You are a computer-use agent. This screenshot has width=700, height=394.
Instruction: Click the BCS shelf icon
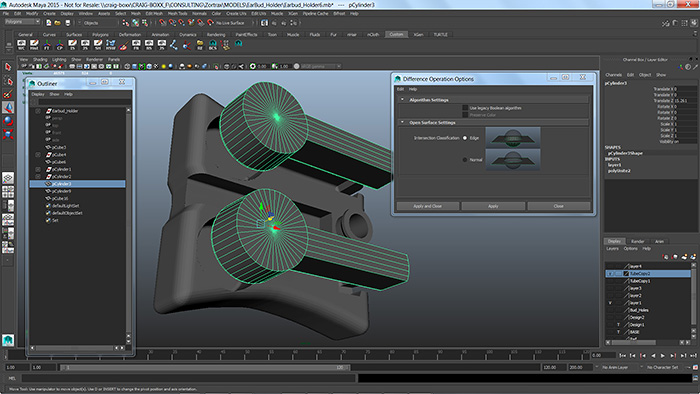pos(213,45)
